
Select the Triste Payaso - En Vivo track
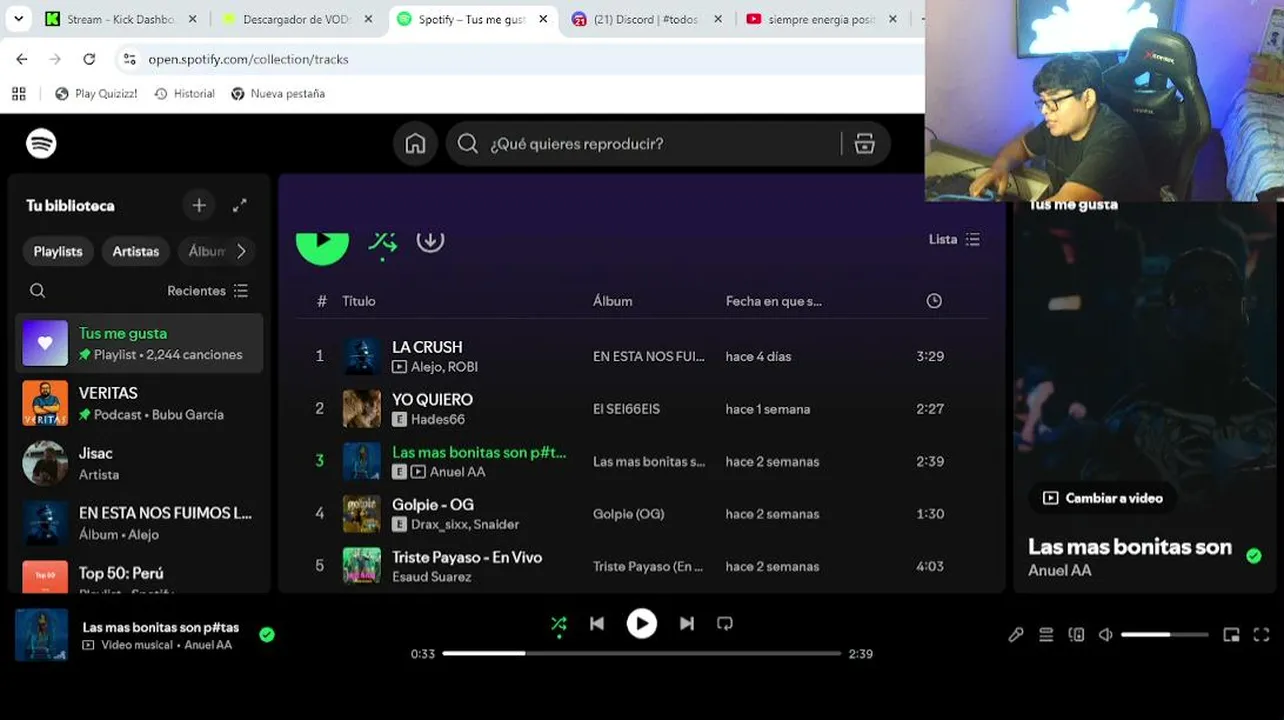(x=642, y=566)
